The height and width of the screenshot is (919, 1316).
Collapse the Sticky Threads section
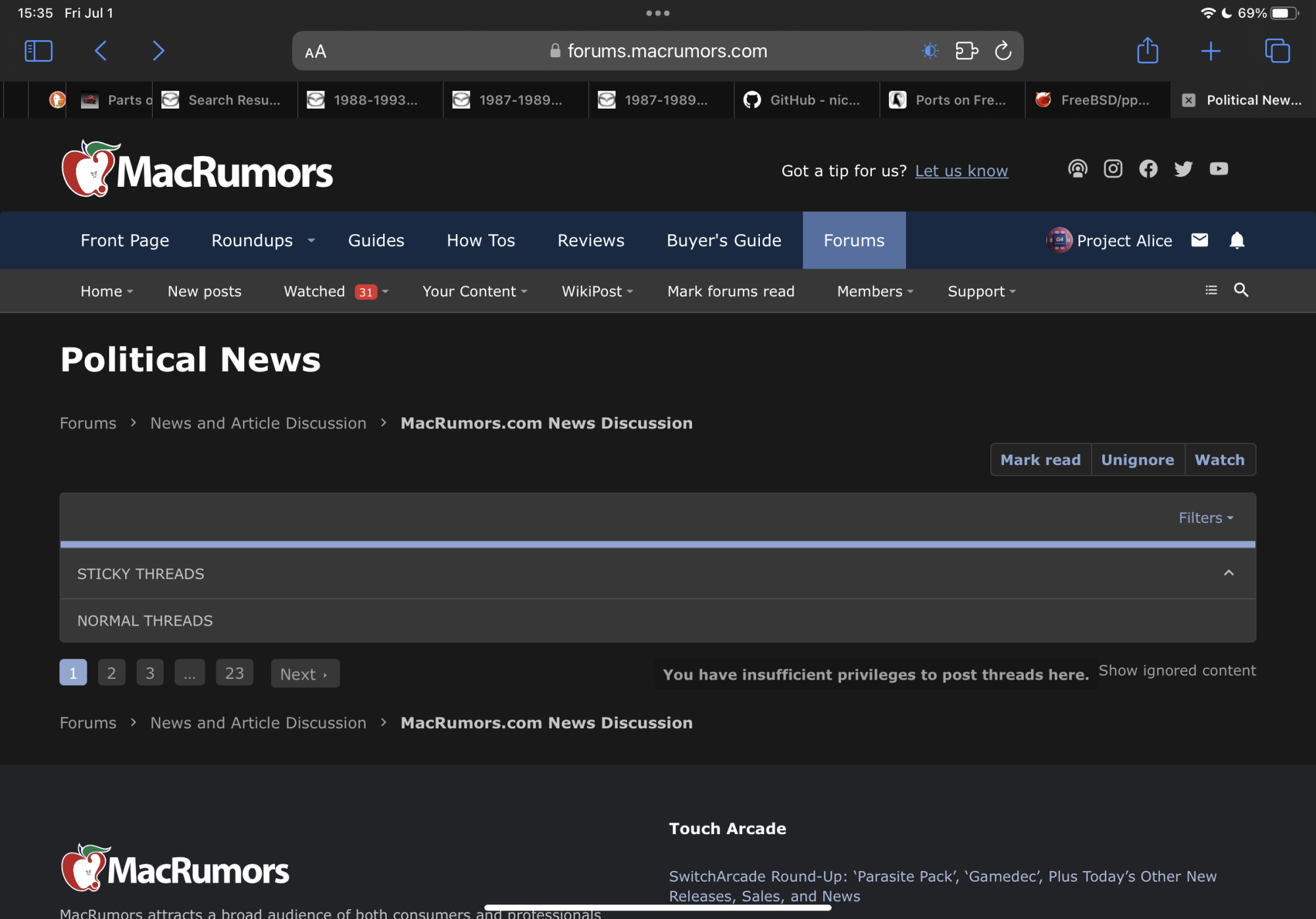click(x=1228, y=573)
